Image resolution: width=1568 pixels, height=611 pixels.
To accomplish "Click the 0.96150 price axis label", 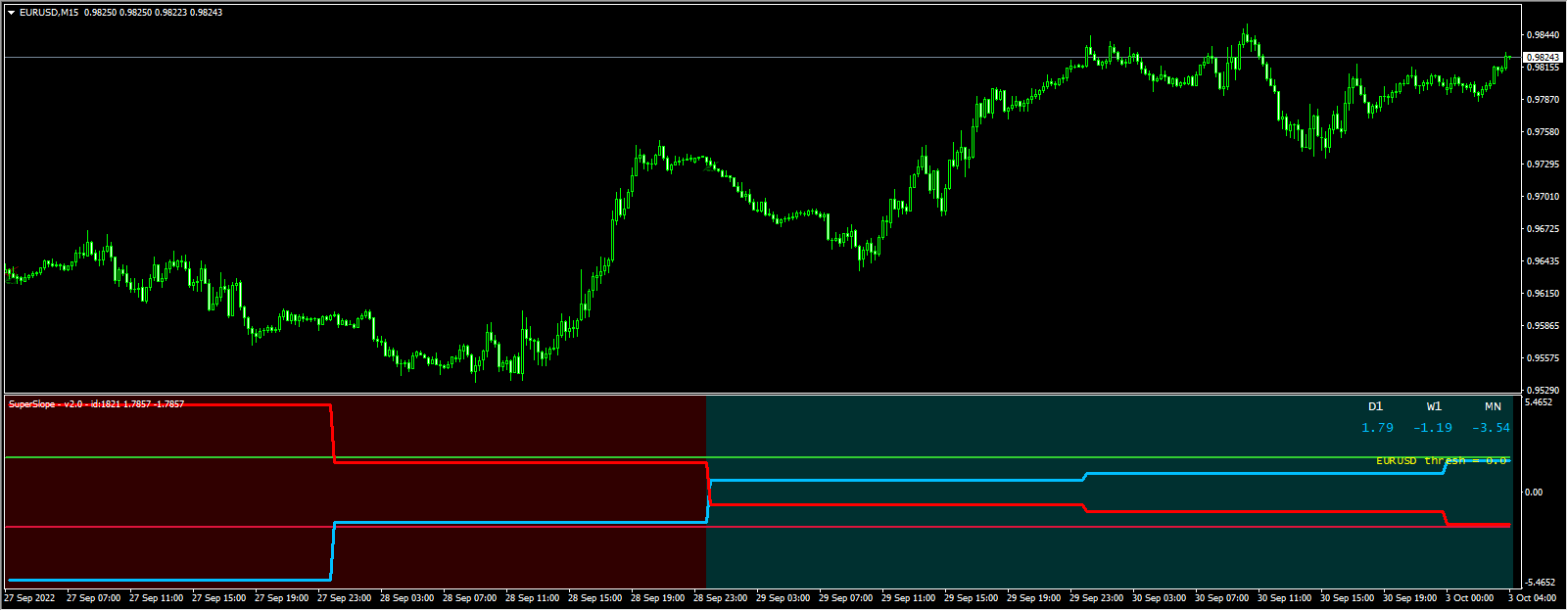I will [x=1543, y=294].
